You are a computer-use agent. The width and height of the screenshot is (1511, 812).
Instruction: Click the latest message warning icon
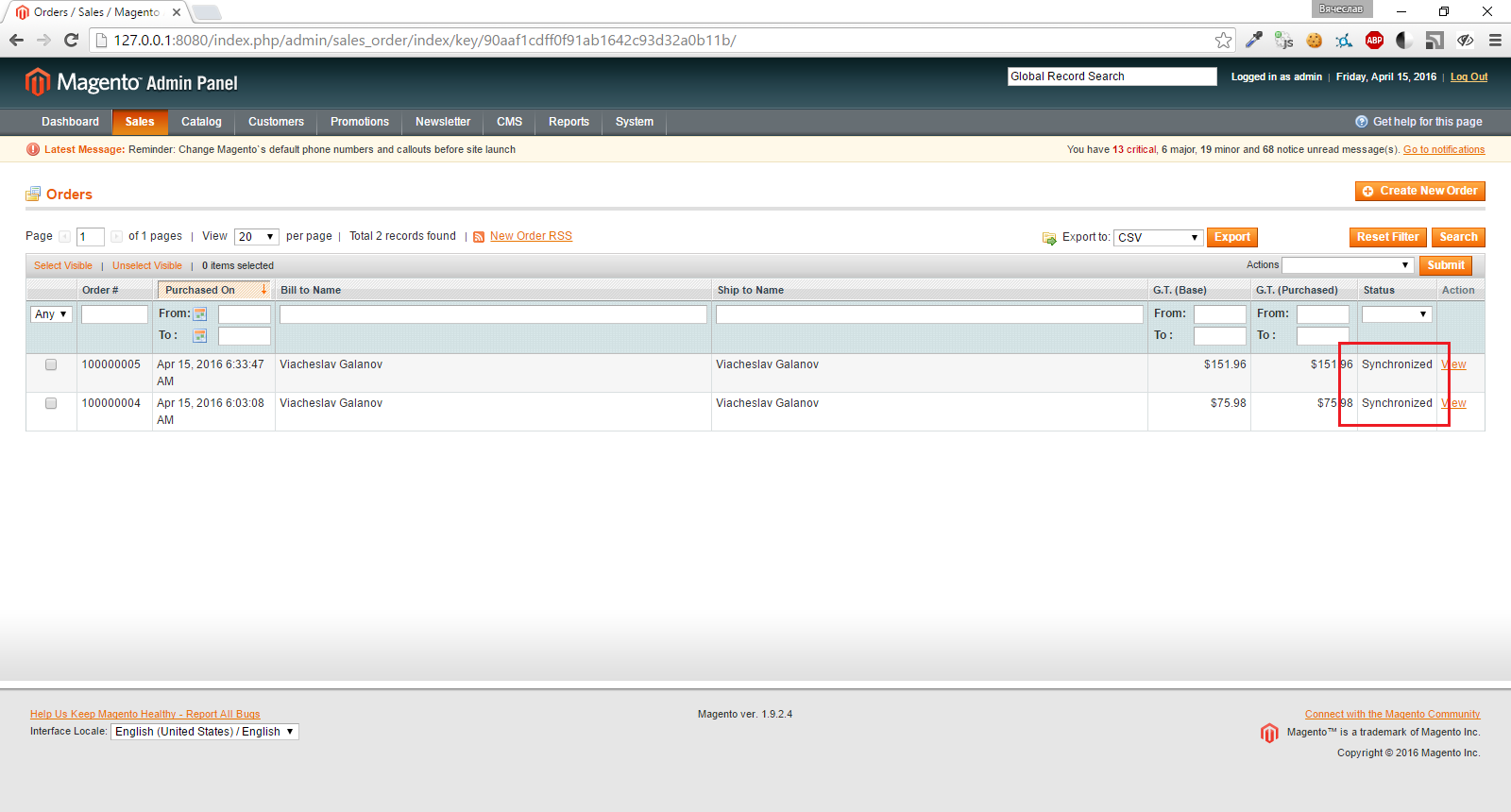point(33,149)
